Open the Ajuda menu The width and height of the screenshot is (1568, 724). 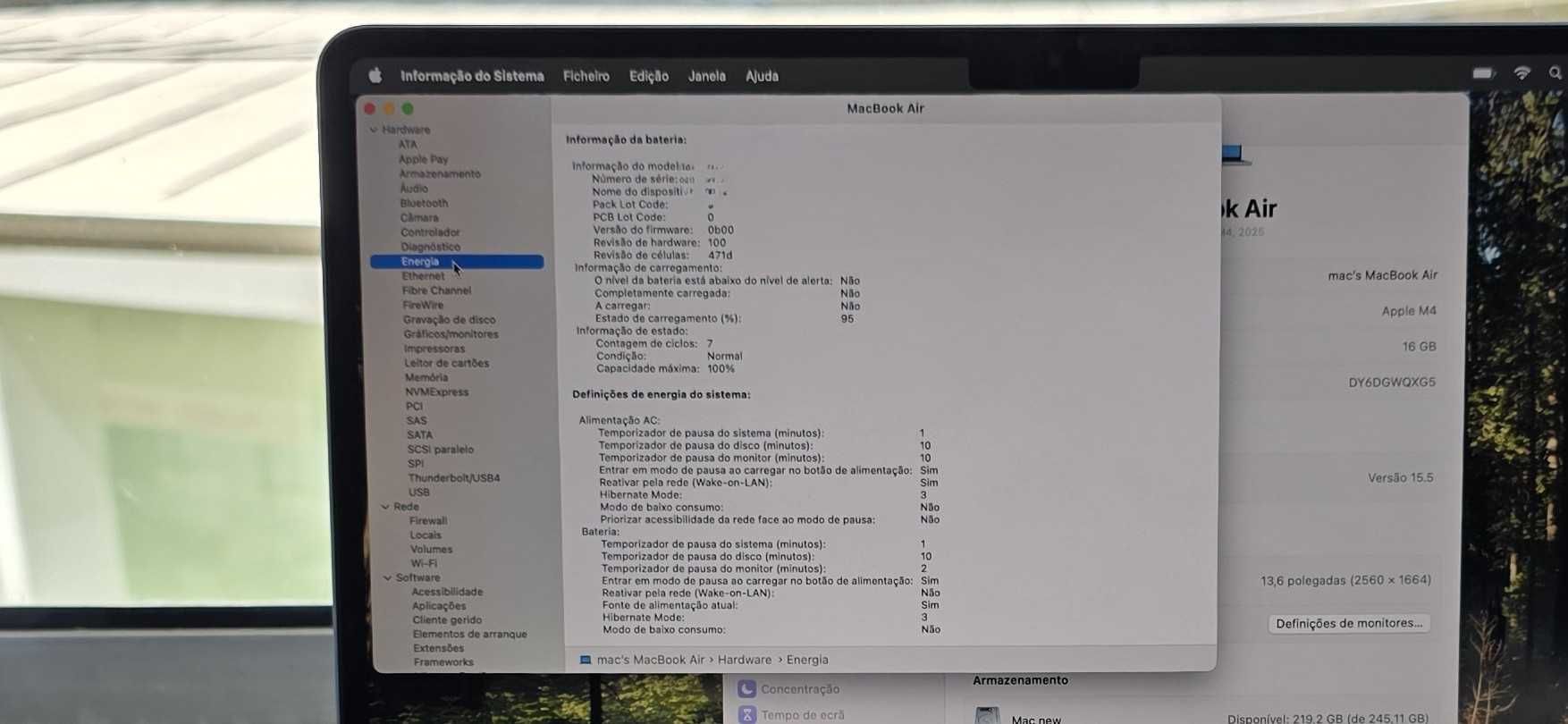click(763, 76)
